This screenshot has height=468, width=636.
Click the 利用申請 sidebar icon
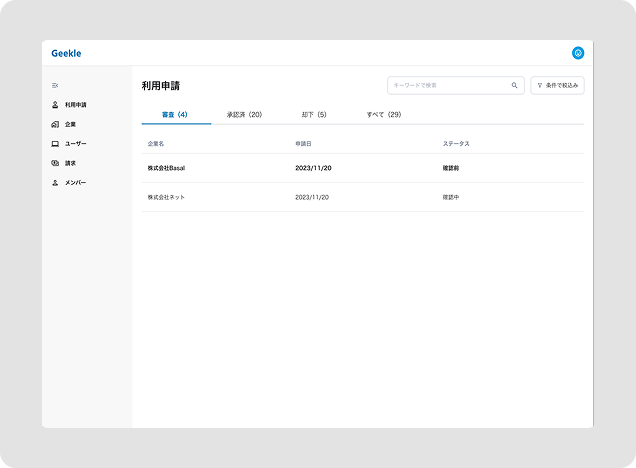click(x=55, y=105)
